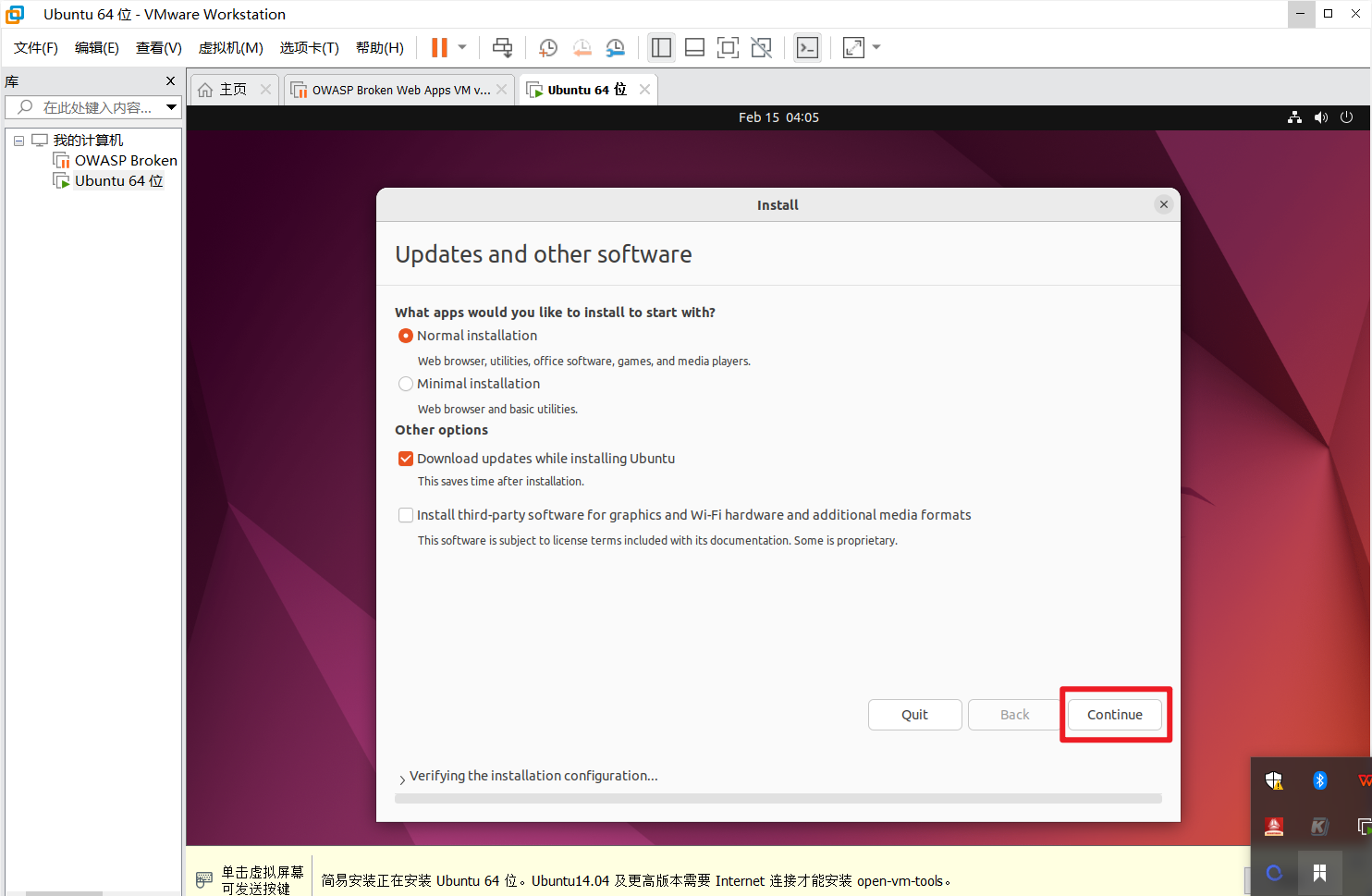Click the take snapshot icon
Viewport: 1372px width, 896px height.
547,47
